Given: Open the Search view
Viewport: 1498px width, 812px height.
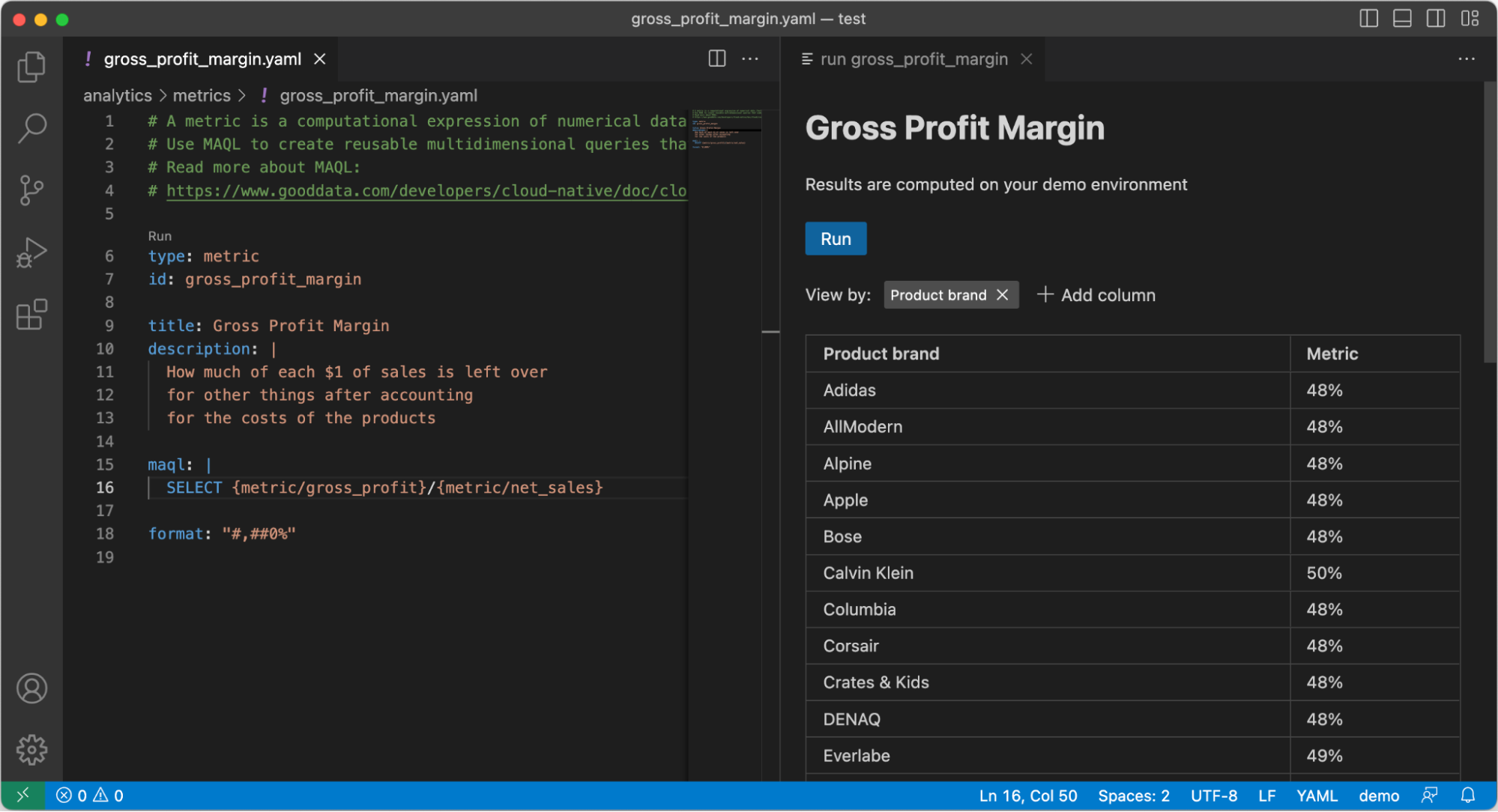Looking at the screenshot, I should click(x=31, y=128).
